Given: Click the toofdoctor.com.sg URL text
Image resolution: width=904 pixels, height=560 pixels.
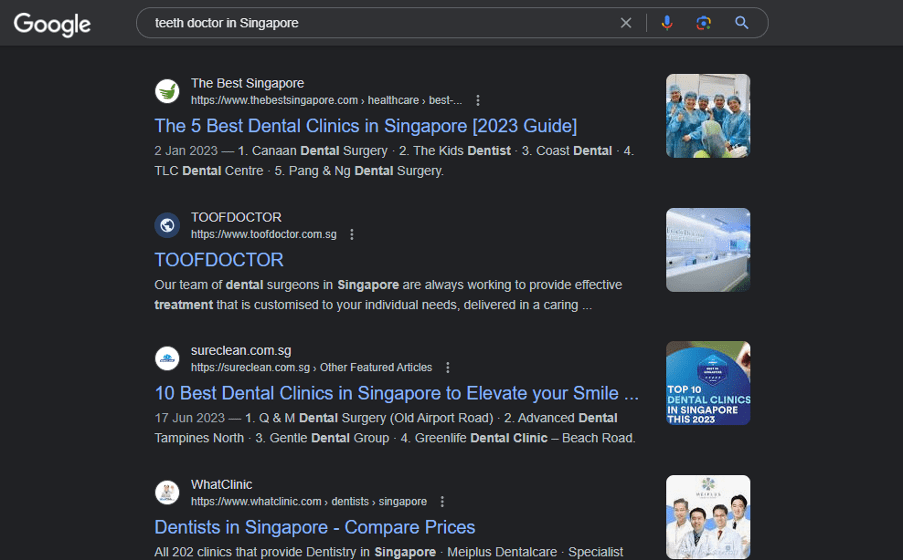Looking at the screenshot, I should [x=263, y=234].
